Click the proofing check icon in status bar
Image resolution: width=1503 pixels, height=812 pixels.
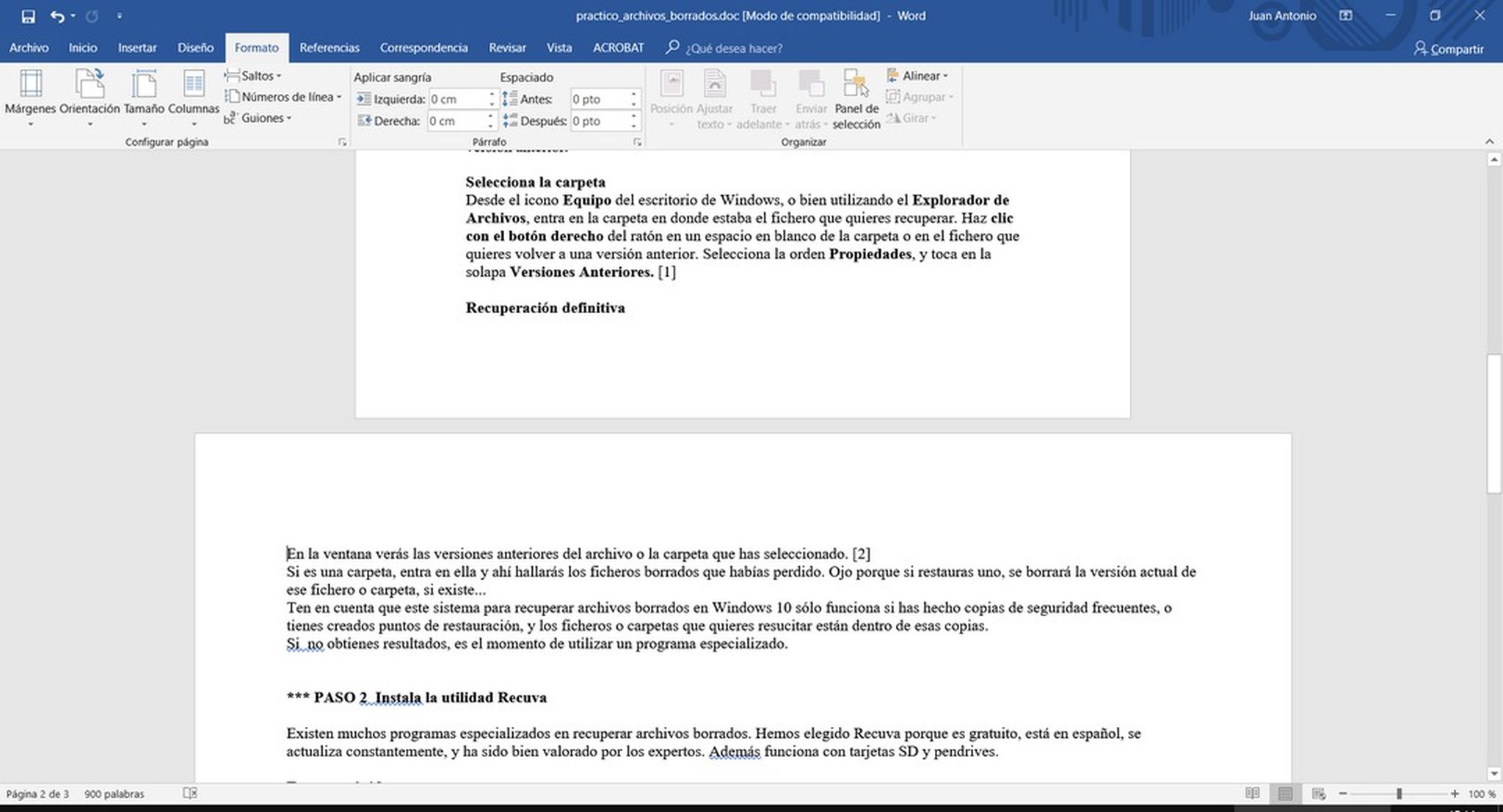(x=190, y=793)
